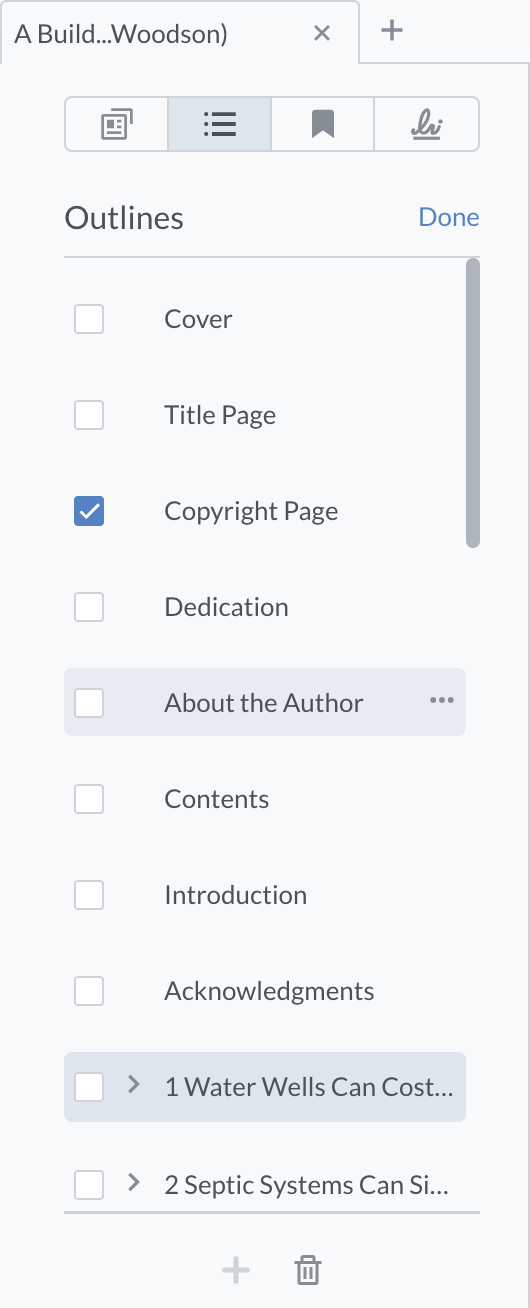Delete selected outline with trash icon

tap(308, 1271)
